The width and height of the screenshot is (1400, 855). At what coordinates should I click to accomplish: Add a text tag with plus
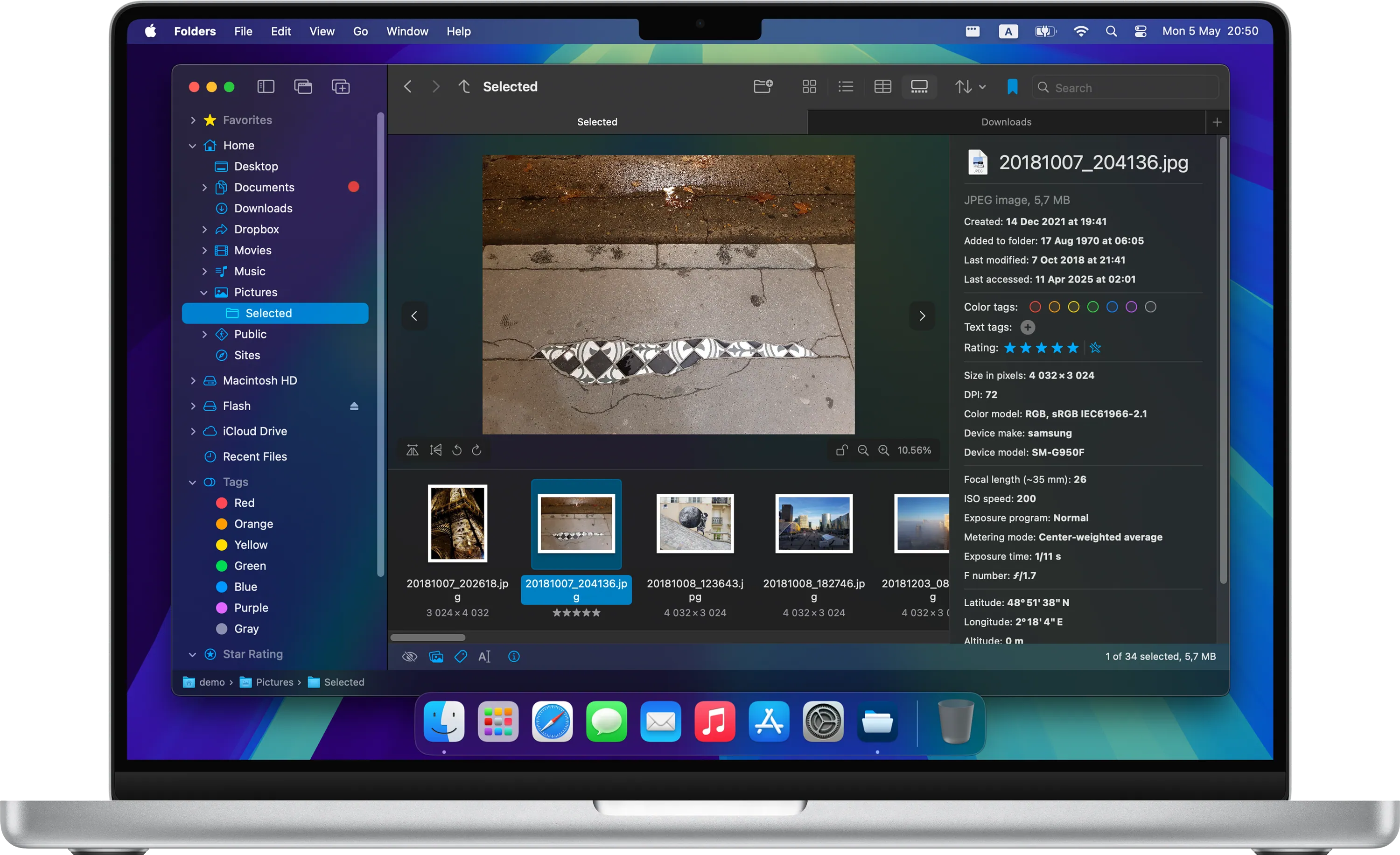click(x=1027, y=327)
